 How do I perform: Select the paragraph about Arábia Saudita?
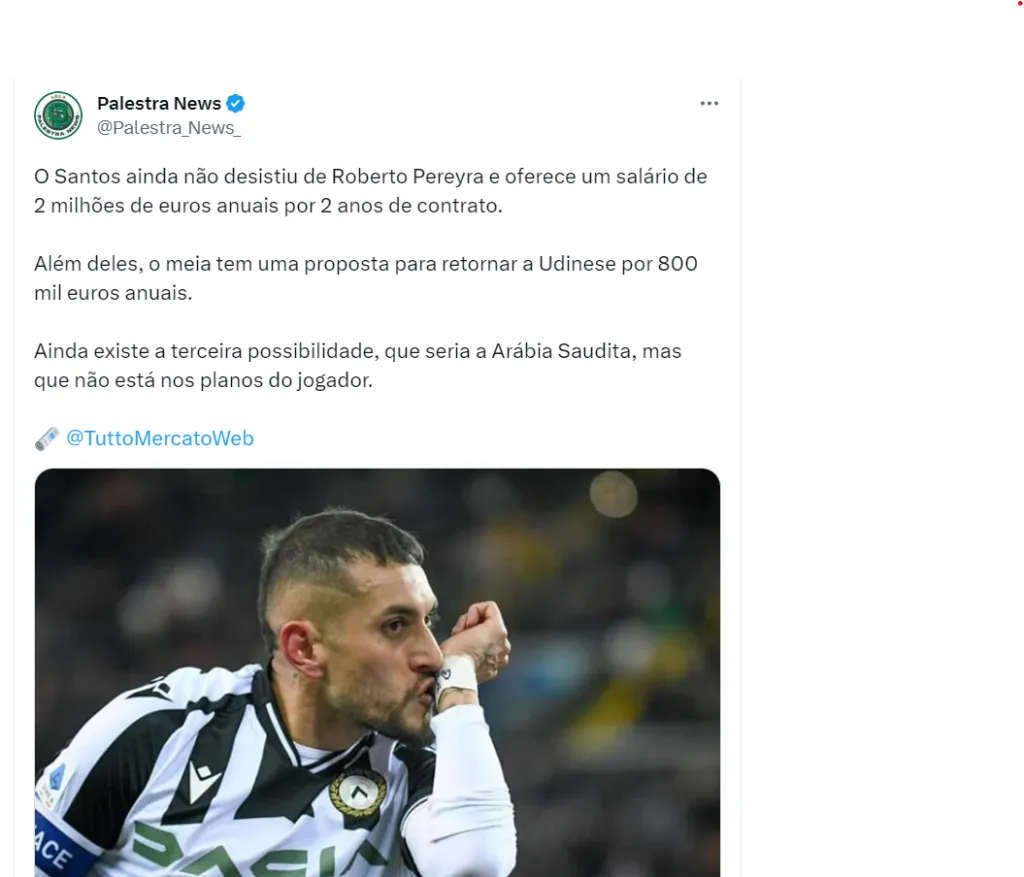click(x=358, y=365)
